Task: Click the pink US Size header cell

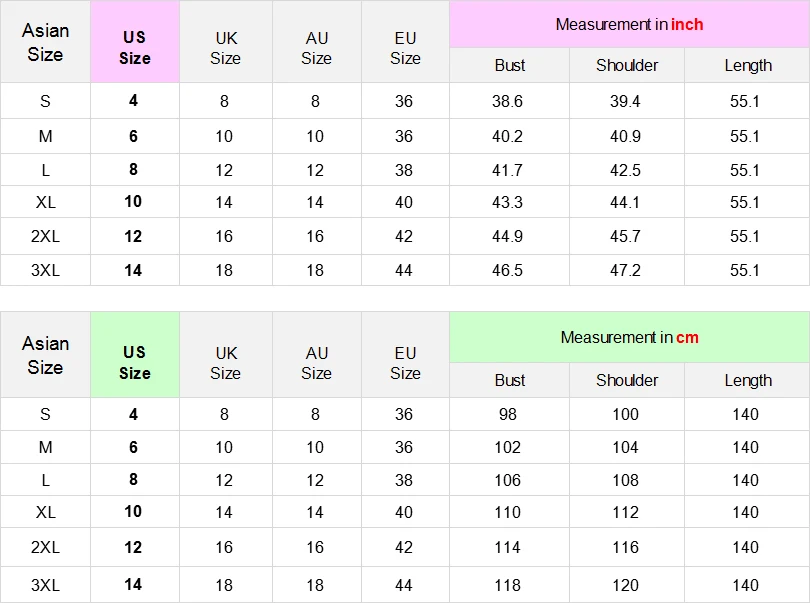Action: coord(135,42)
